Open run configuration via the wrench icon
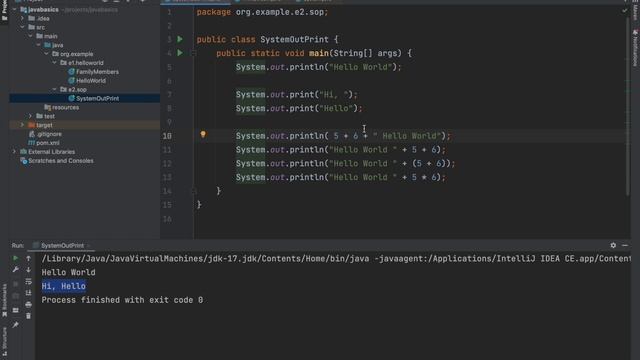This screenshot has width=640, height=360. tap(16, 269)
